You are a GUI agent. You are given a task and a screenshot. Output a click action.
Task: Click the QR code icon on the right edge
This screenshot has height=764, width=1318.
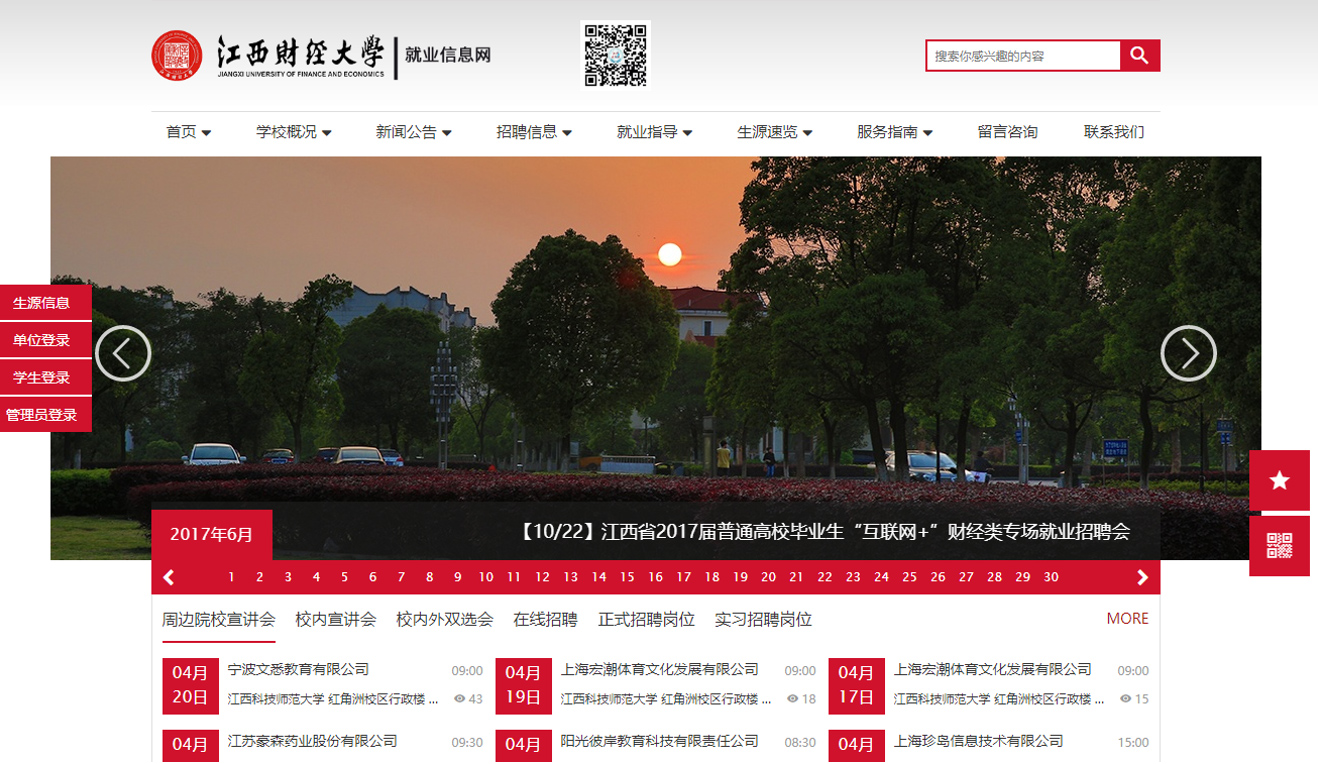[1279, 546]
